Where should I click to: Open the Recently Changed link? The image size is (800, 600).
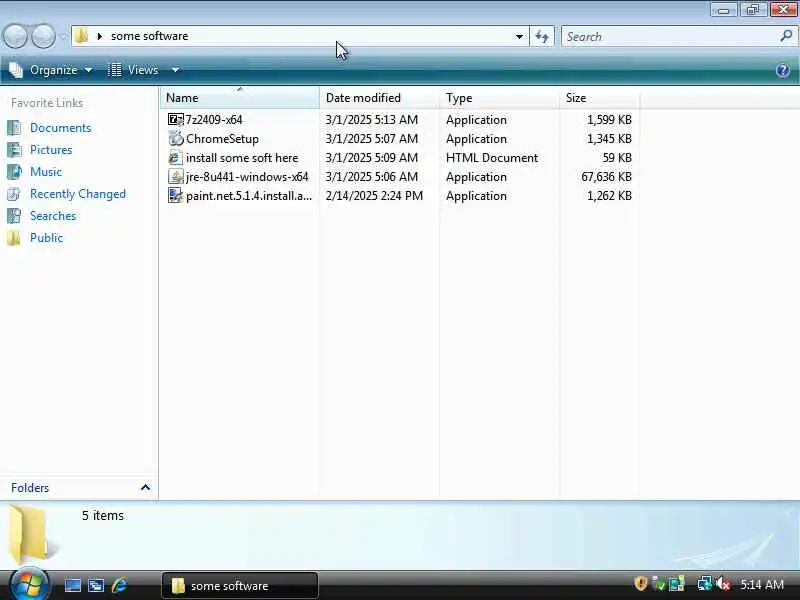(78, 194)
